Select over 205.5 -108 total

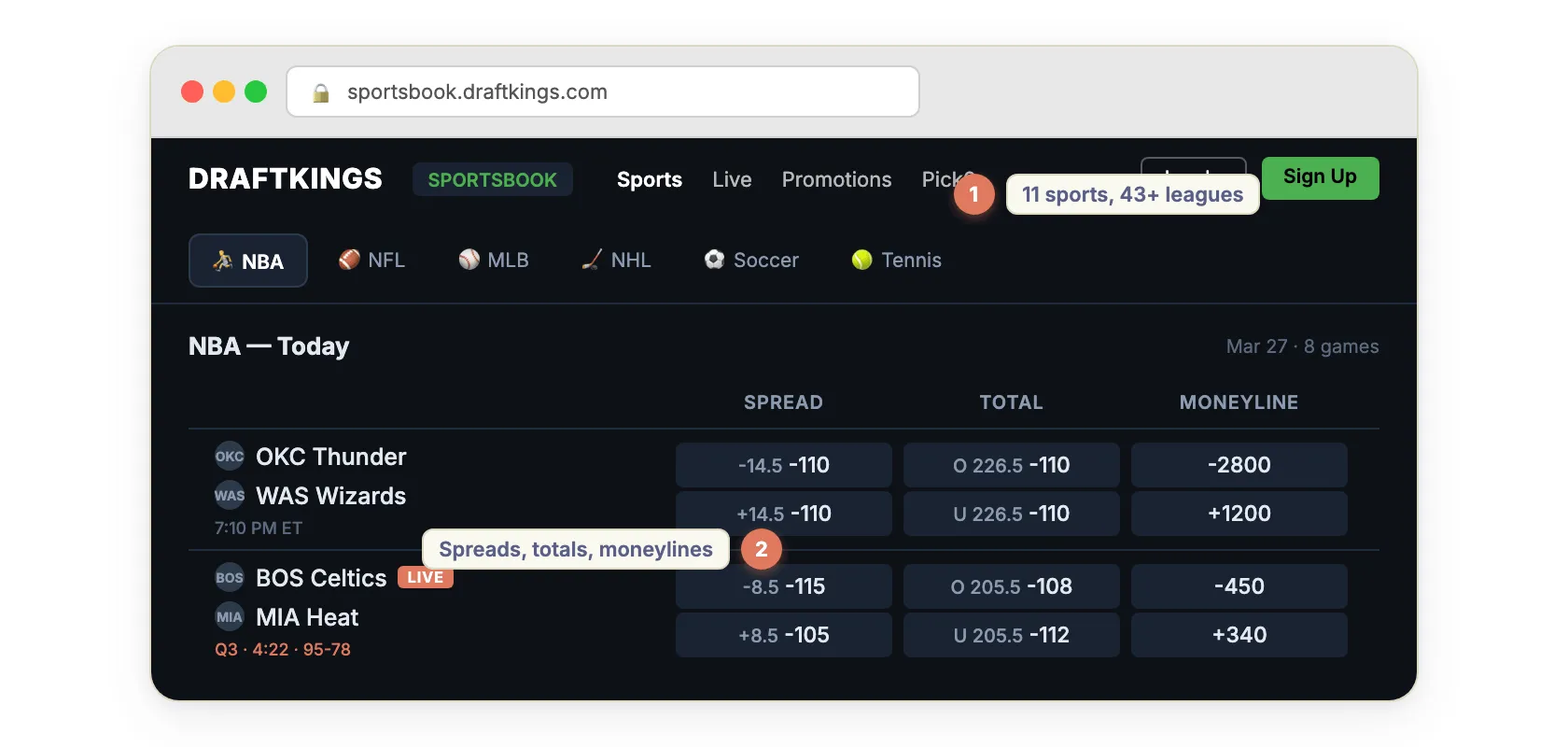coord(1012,586)
